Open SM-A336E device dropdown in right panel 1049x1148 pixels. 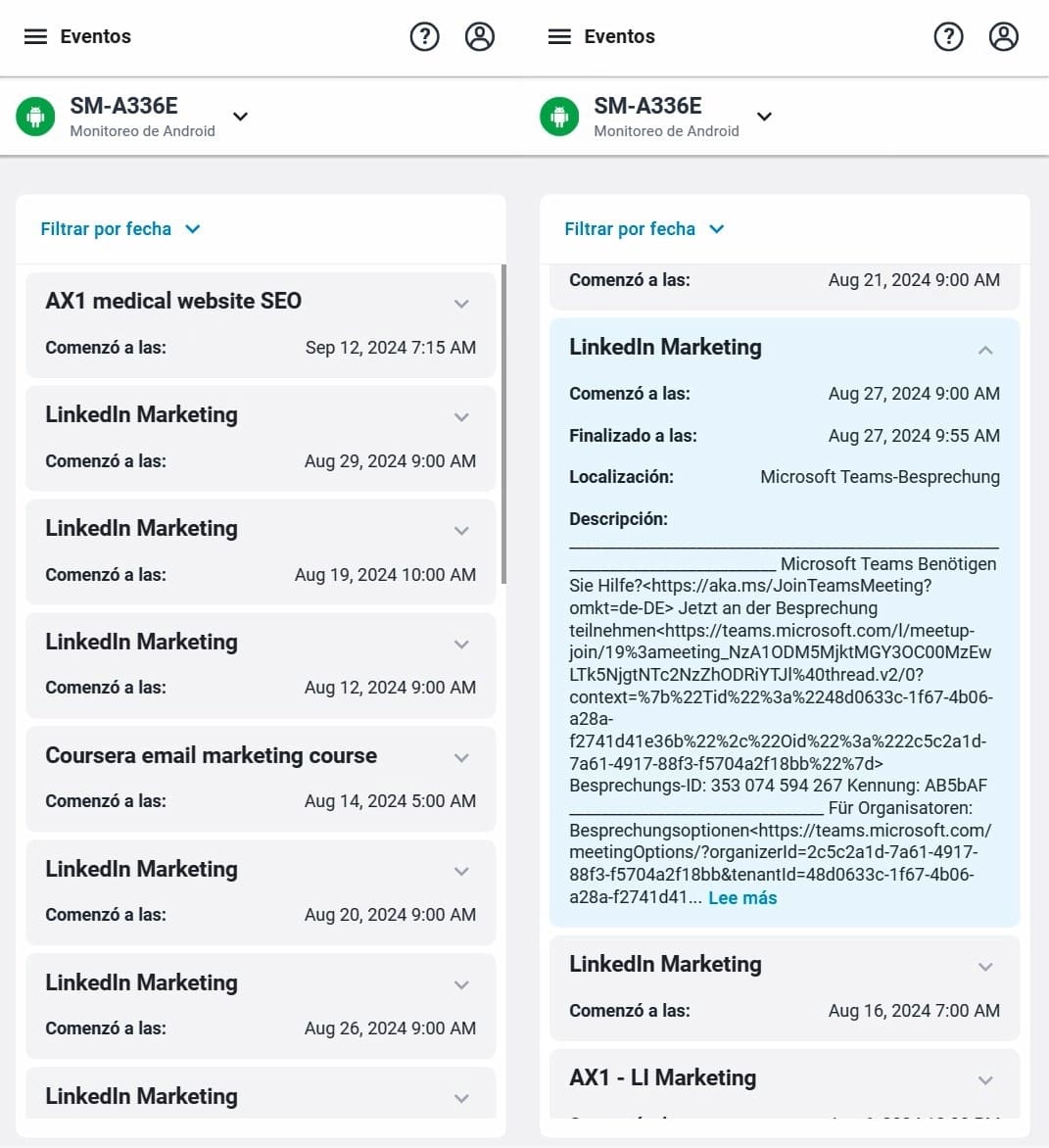coord(764,117)
